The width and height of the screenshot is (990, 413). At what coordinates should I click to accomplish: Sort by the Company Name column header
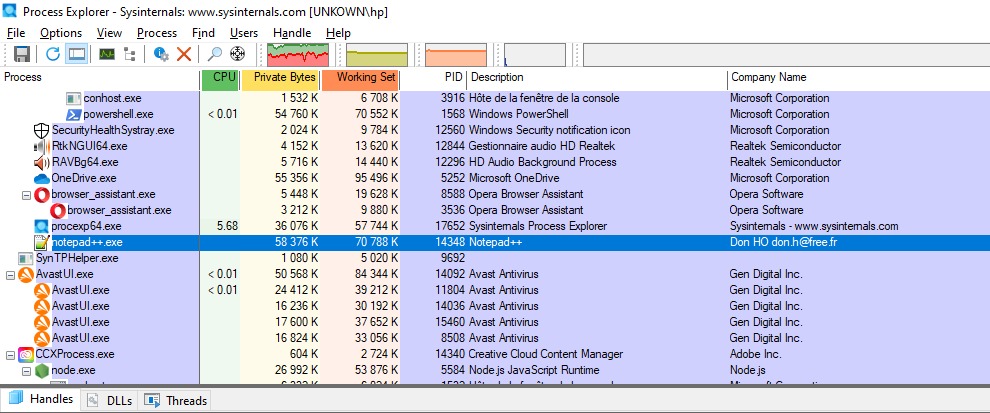pyautogui.click(x=859, y=78)
